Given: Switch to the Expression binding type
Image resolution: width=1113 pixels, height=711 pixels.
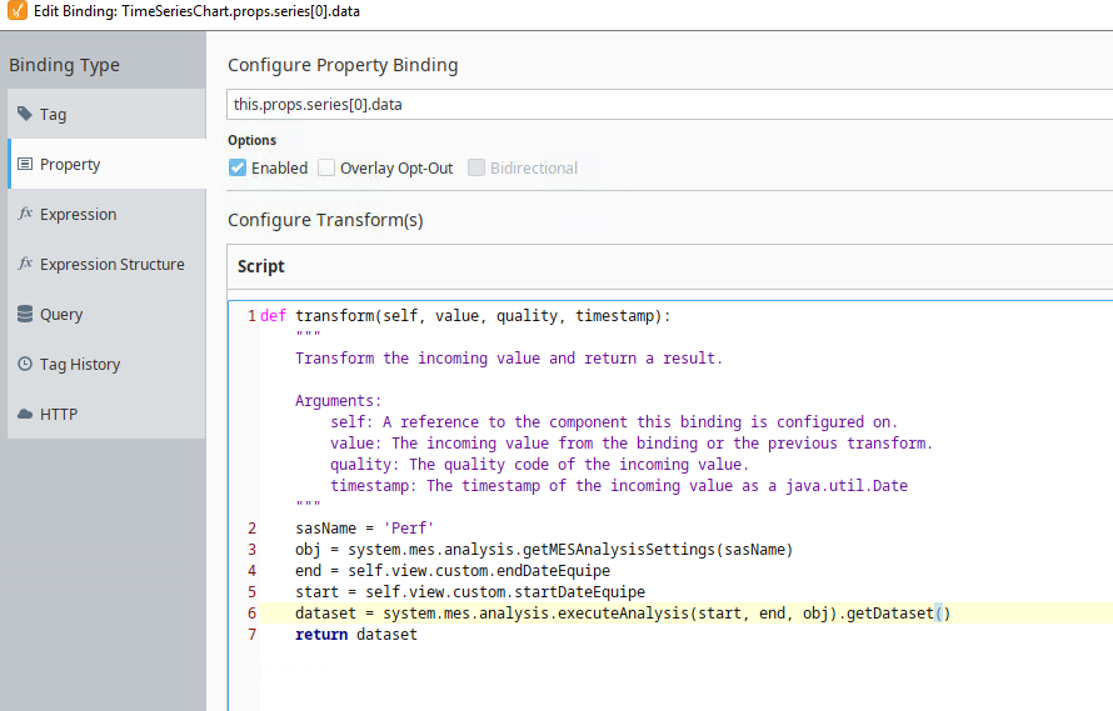Looking at the screenshot, I should pyautogui.click(x=106, y=214).
